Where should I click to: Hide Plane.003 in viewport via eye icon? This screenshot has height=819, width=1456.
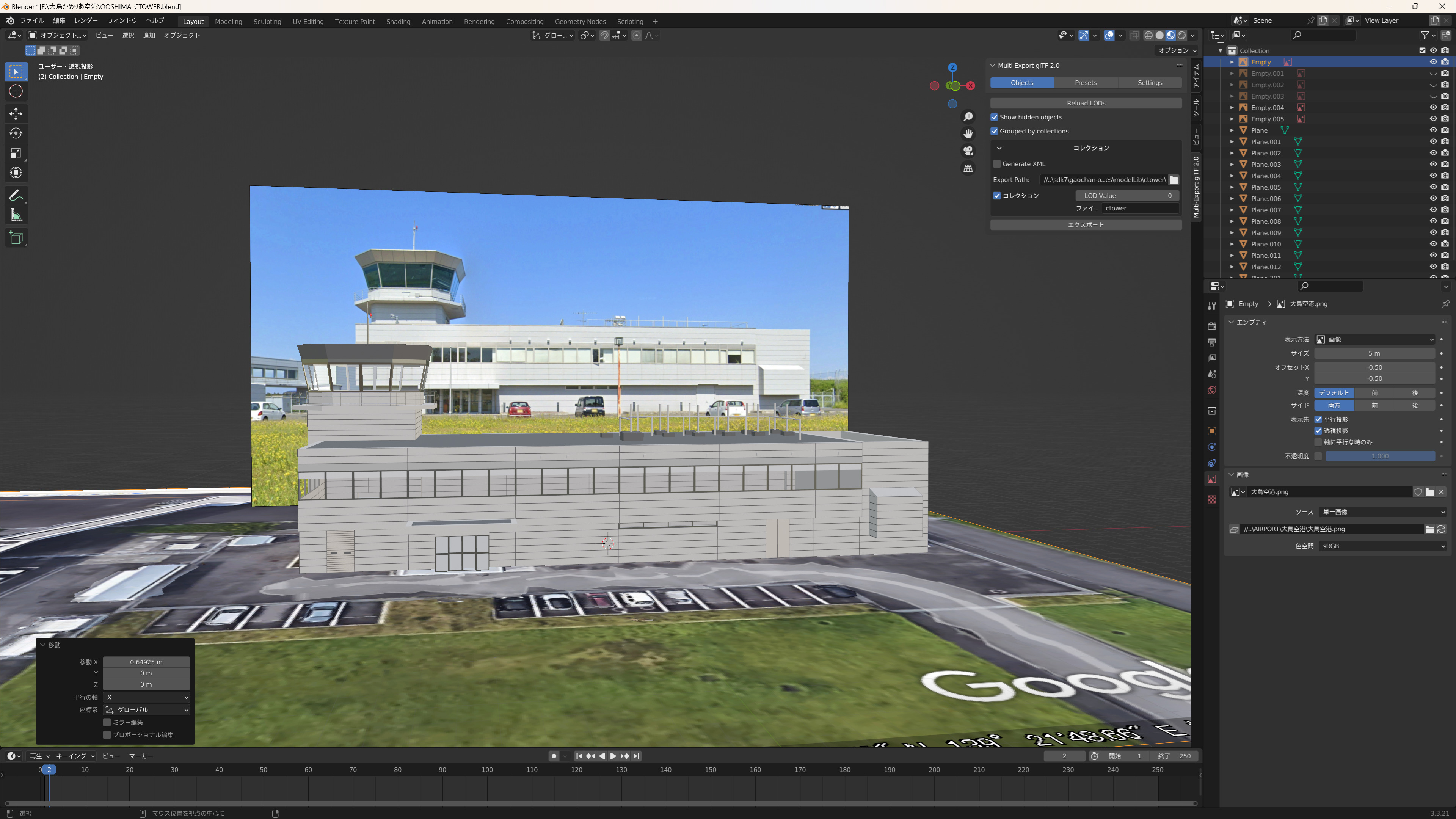(1433, 165)
